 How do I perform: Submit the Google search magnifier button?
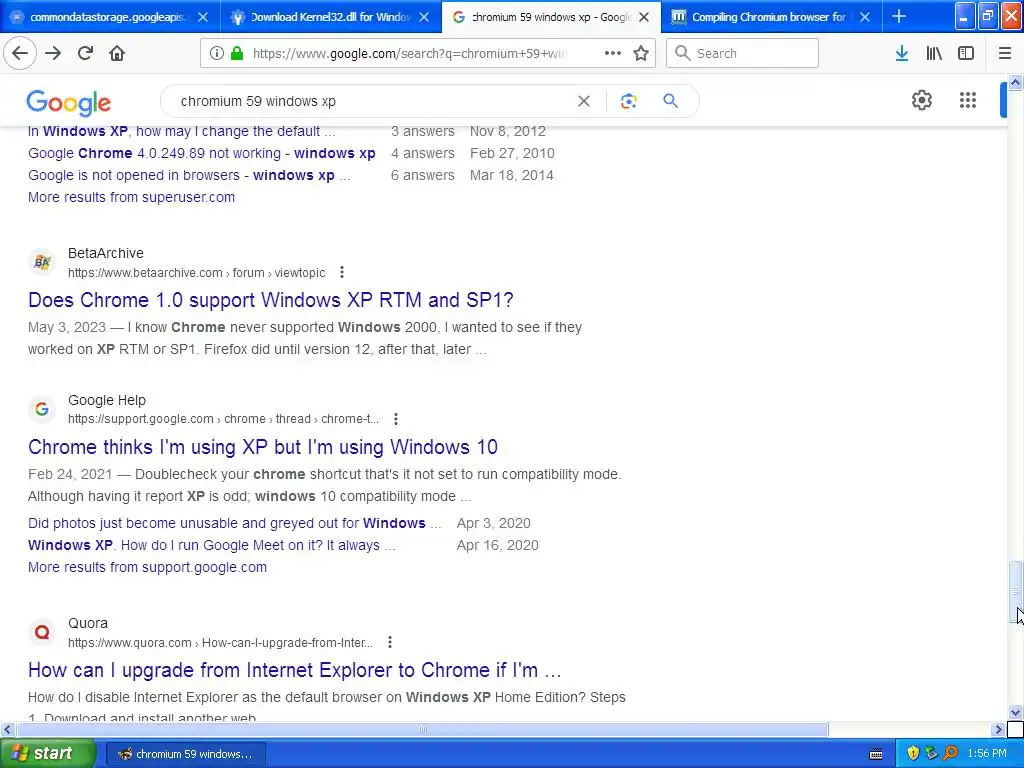point(670,101)
